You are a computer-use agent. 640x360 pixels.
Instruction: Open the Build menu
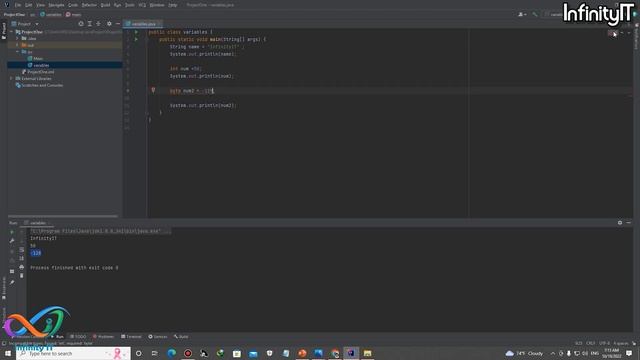point(105,5)
